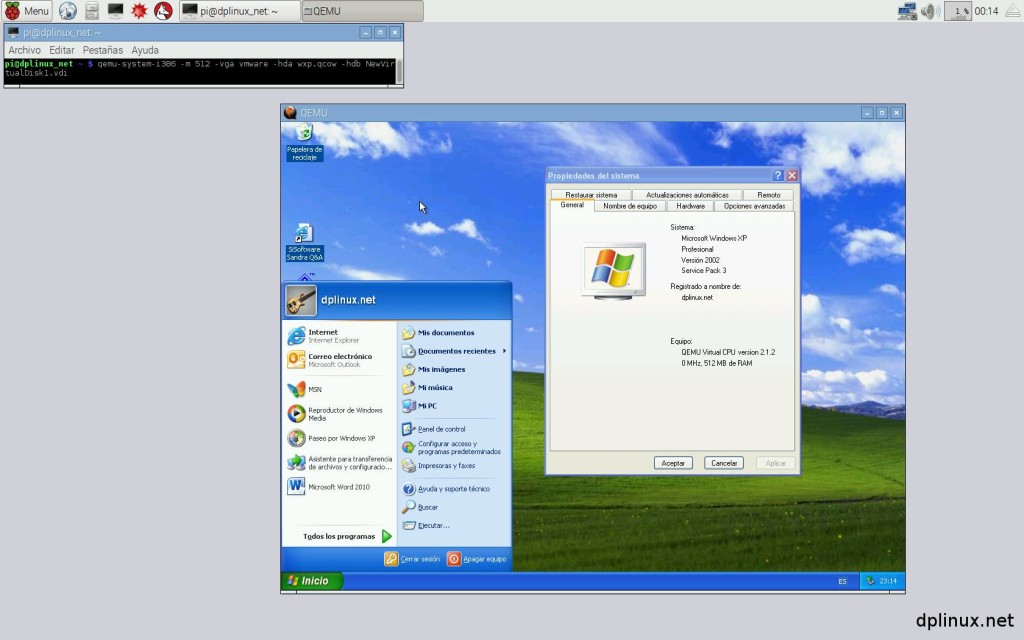Click Apagar equipo power button
1024x640 pixels.
pos(454,559)
